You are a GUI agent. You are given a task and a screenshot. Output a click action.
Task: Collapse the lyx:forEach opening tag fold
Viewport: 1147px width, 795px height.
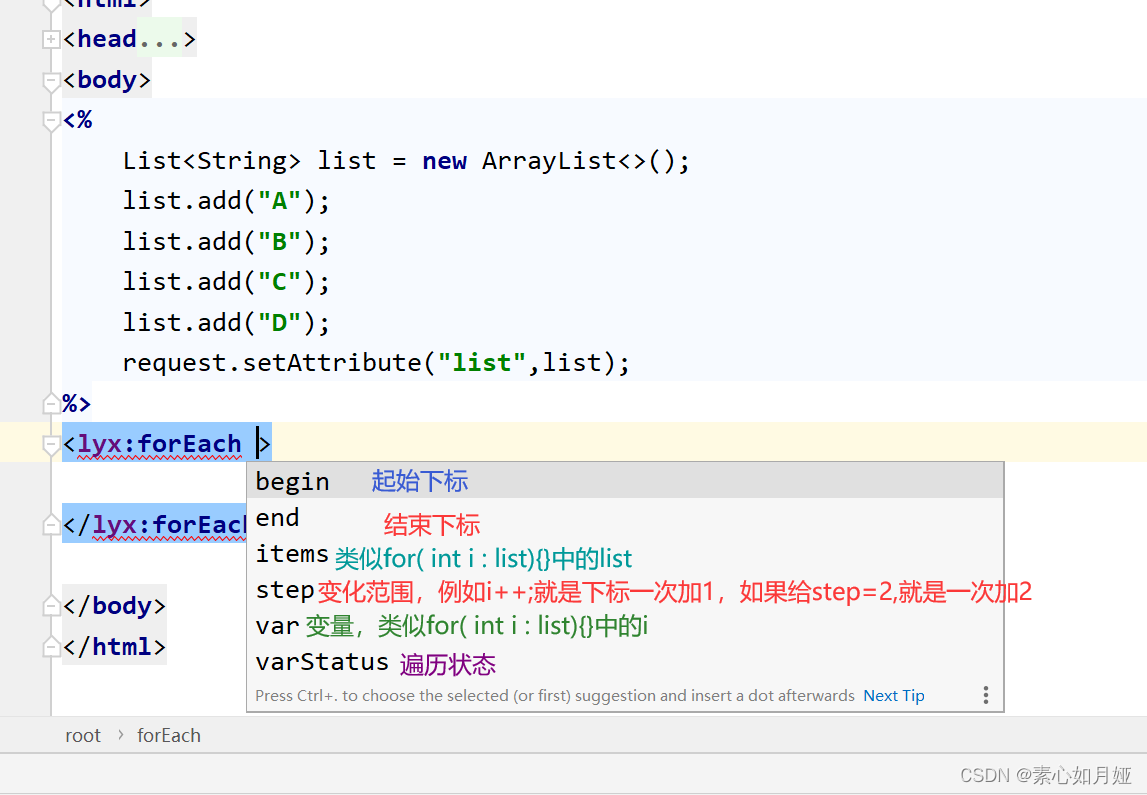(51, 445)
